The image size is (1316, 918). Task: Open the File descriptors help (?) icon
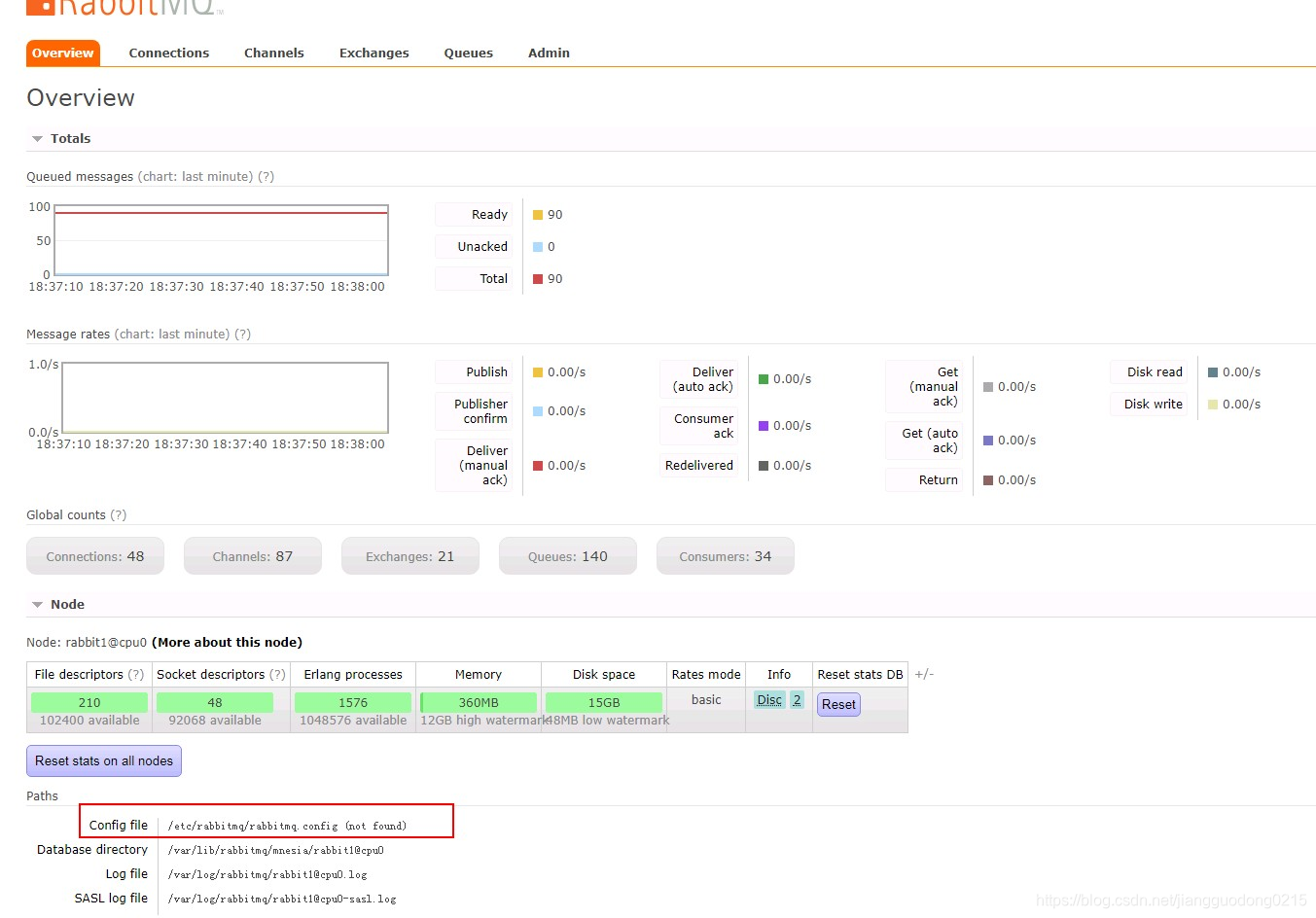coord(136,674)
